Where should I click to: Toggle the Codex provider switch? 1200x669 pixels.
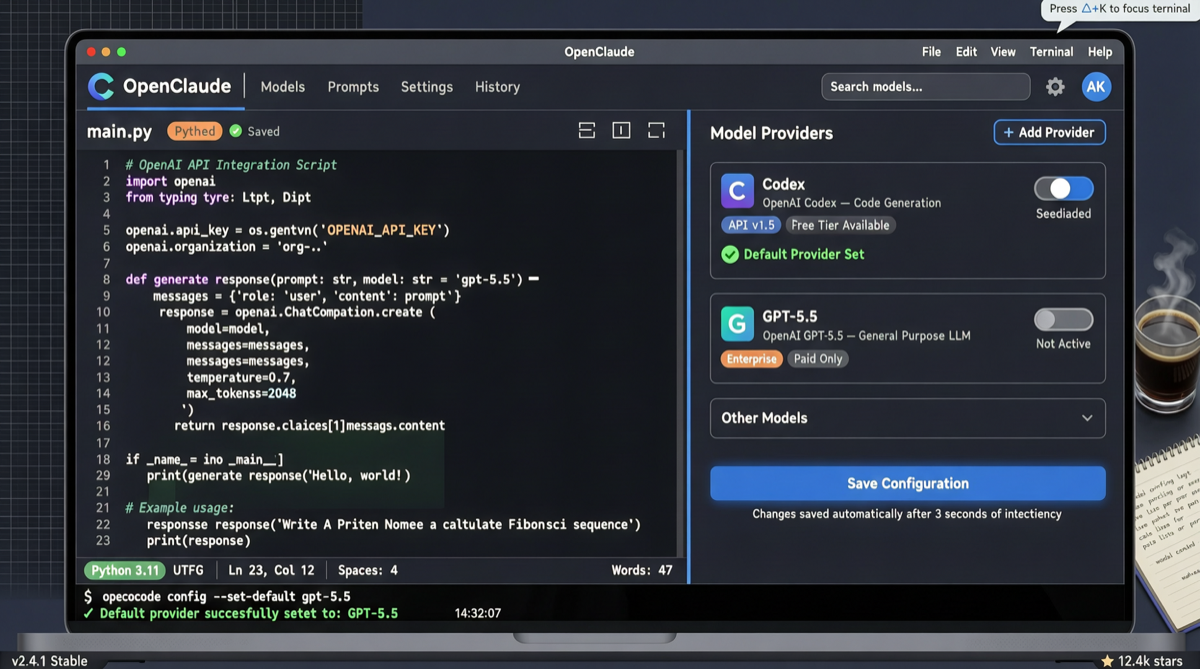coord(1063,188)
